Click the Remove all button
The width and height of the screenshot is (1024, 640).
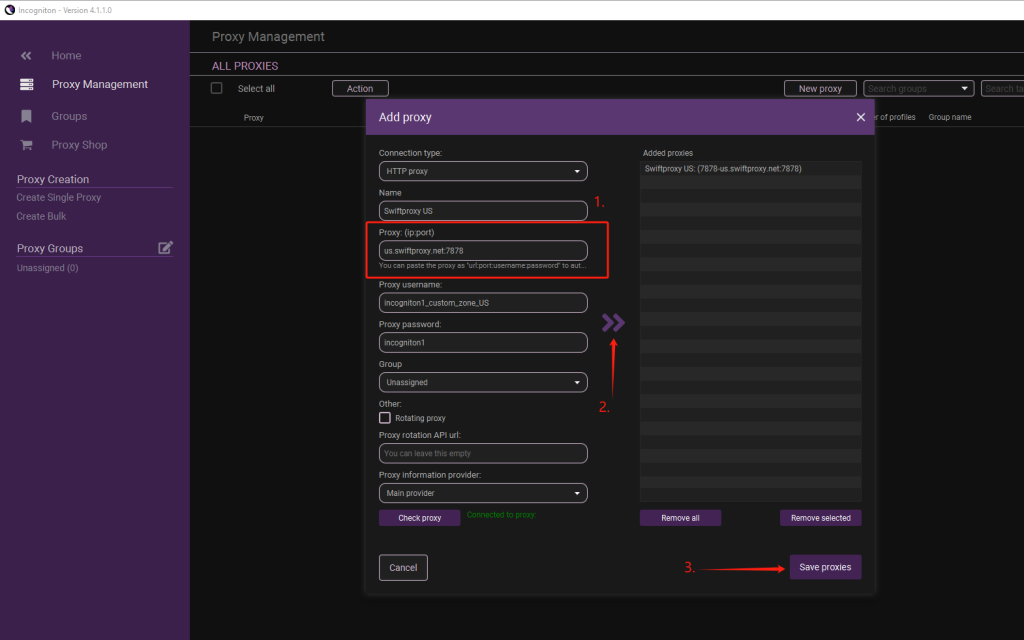pyautogui.click(x=680, y=518)
